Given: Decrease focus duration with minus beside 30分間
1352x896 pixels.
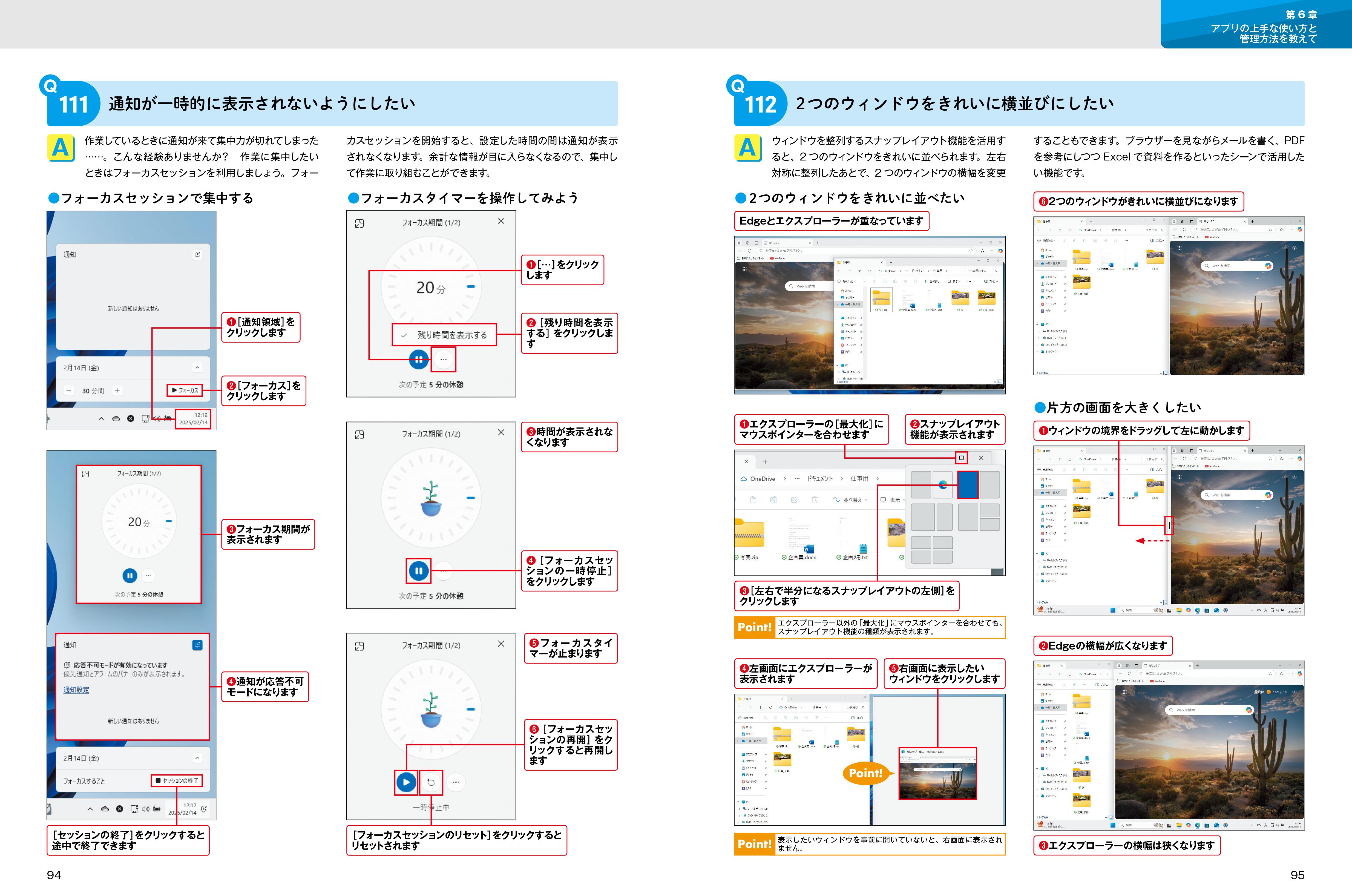Looking at the screenshot, I should tap(68, 391).
